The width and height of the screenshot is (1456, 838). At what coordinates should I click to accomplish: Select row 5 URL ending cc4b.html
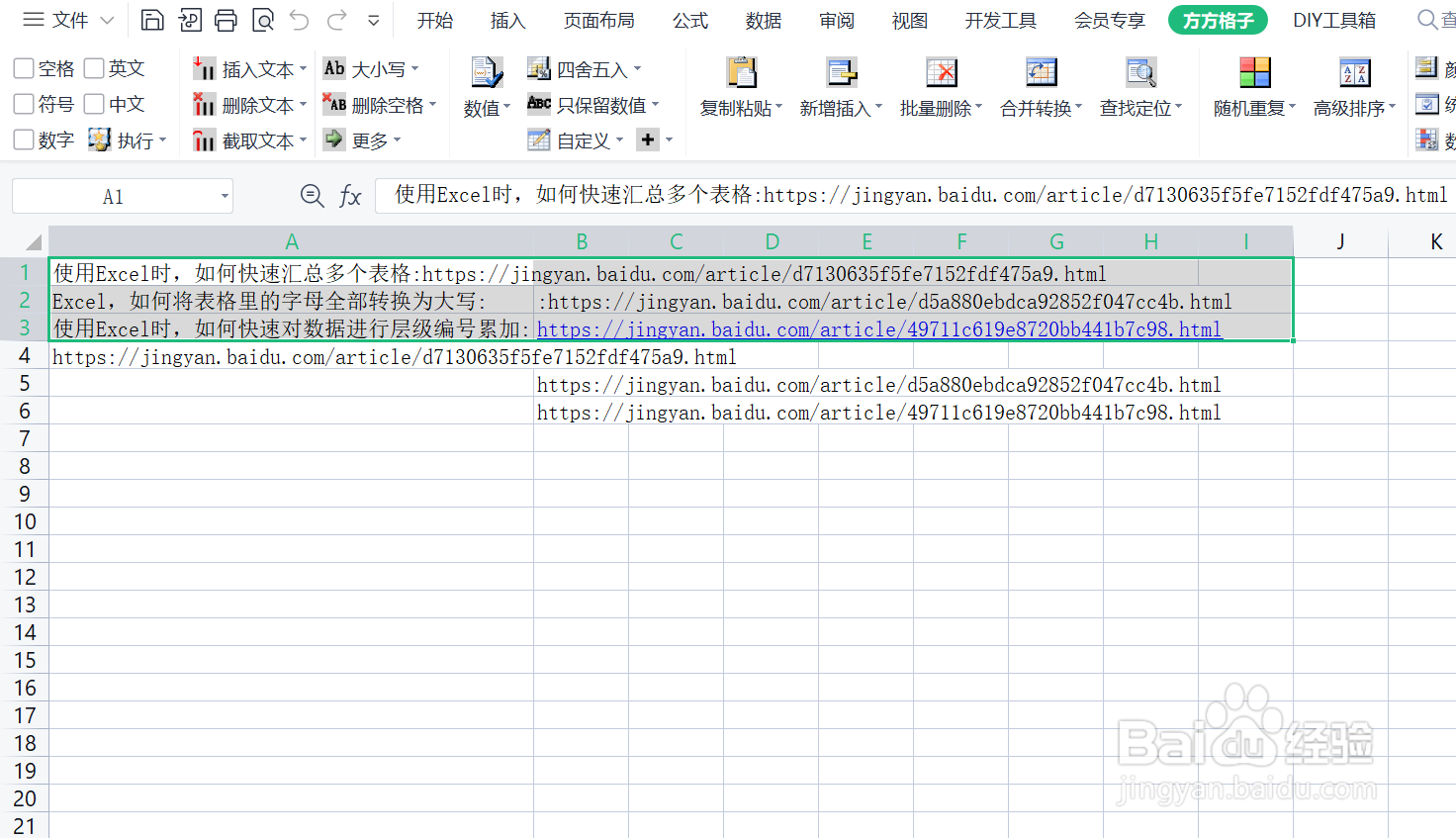(879, 385)
